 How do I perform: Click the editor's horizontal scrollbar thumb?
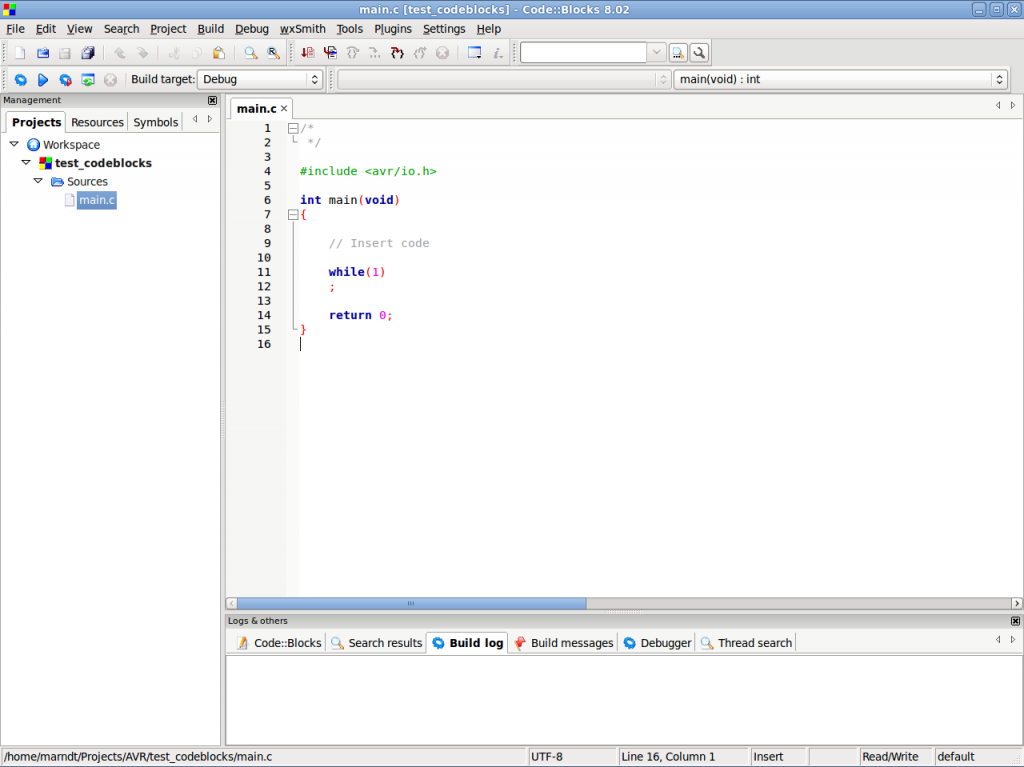point(410,604)
